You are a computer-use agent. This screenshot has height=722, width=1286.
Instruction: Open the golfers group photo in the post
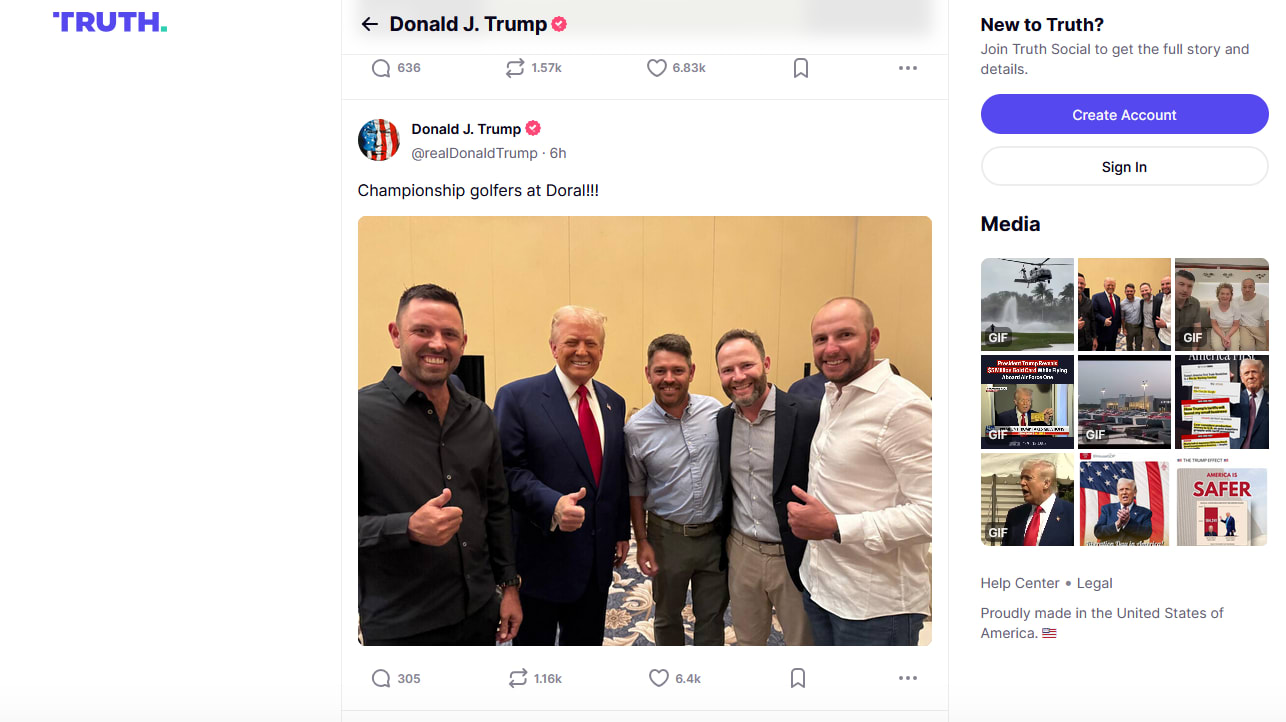coord(645,431)
